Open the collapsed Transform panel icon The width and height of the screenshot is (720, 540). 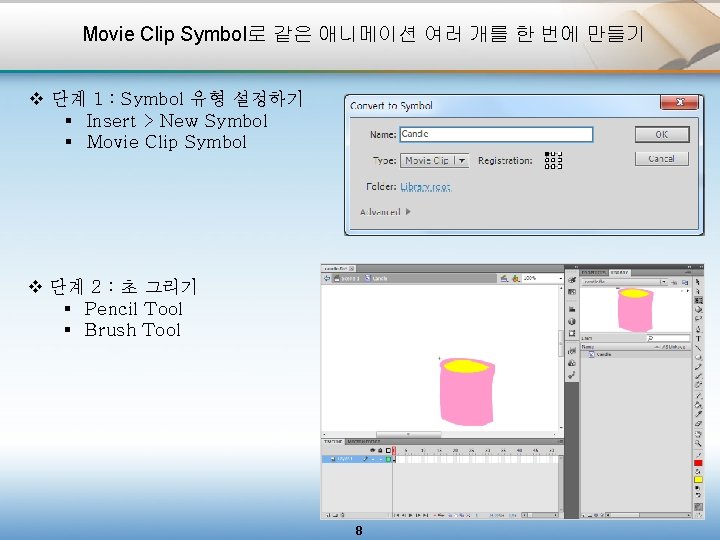pyautogui.click(x=572, y=333)
